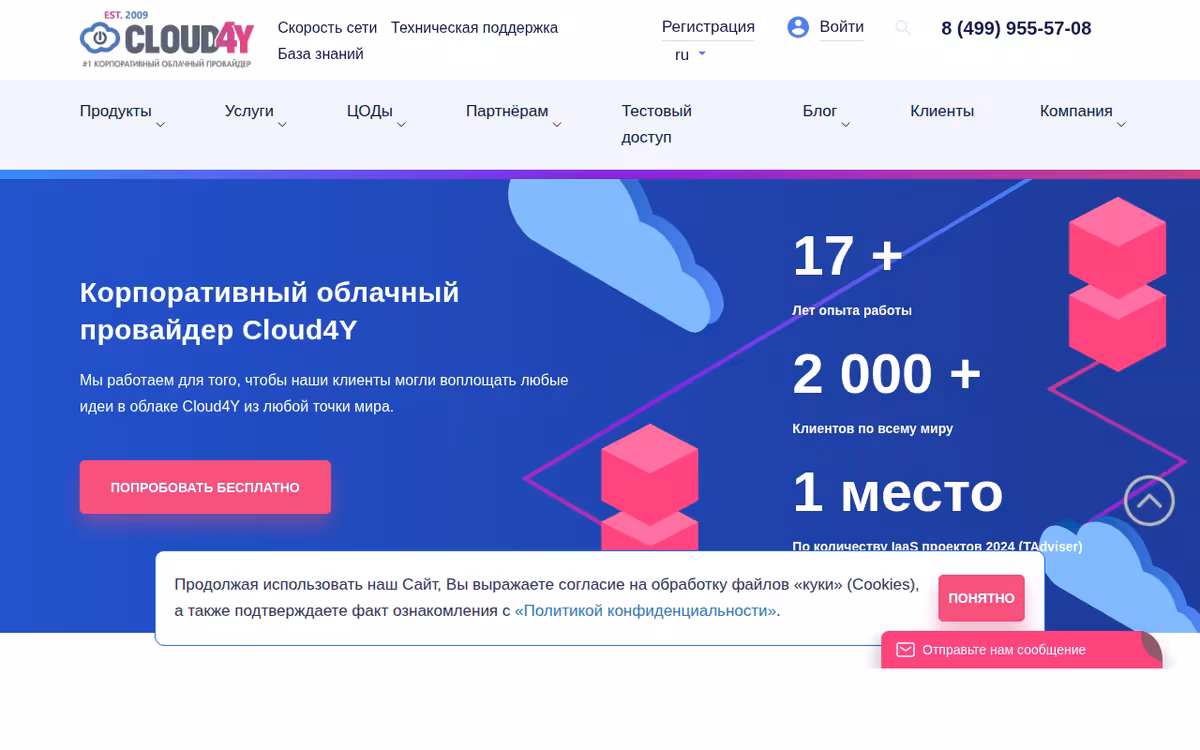The height and width of the screenshot is (750, 1200).
Task: Go to the Клиенты page
Action: pyautogui.click(x=942, y=111)
